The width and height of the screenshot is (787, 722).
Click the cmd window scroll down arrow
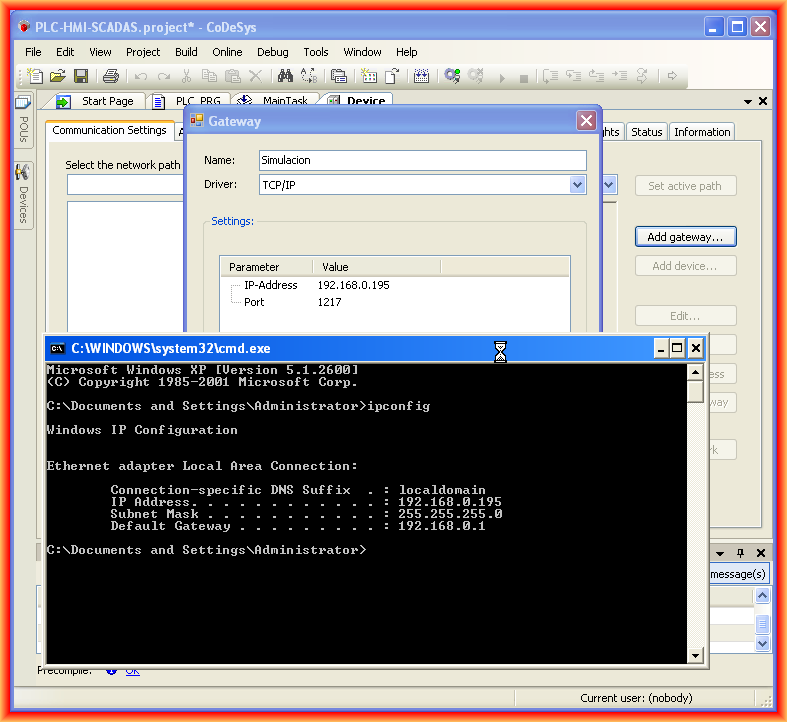click(x=695, y=655)
